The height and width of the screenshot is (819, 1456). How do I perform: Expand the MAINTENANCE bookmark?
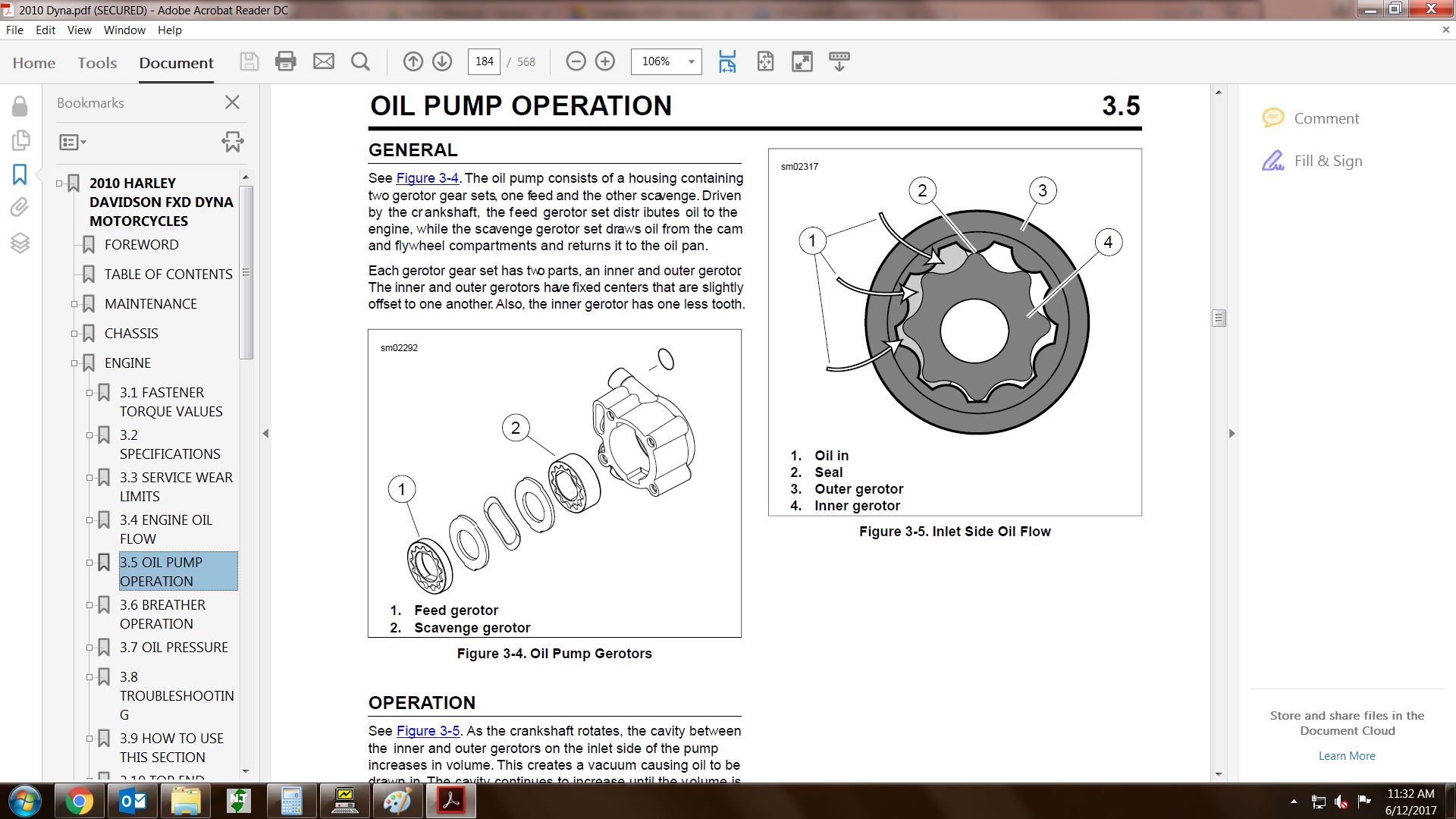click(x=74, y=304)
